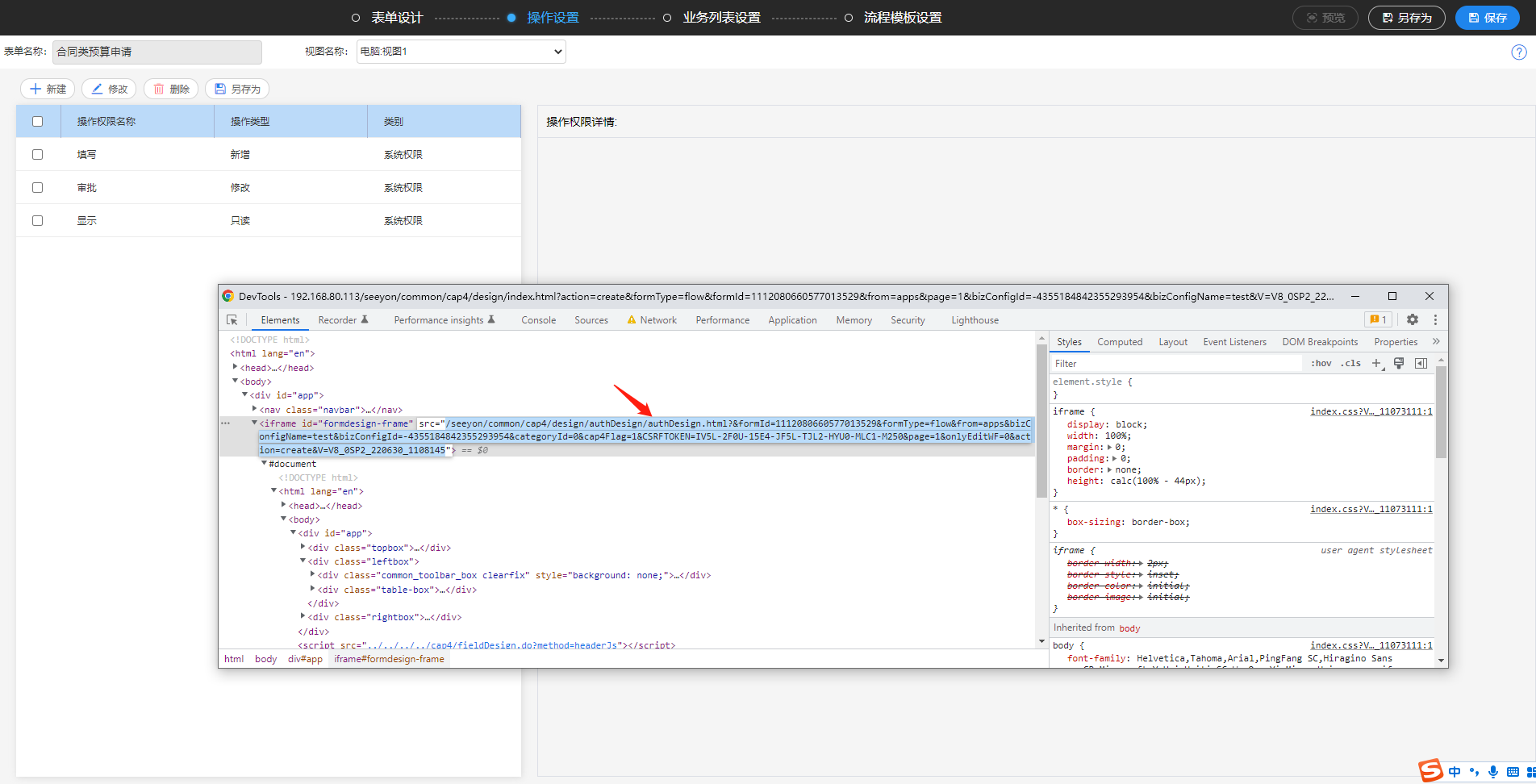Switch to the Console tab
This screenshot has height=784, width=1536.
[x=538, y=320]
